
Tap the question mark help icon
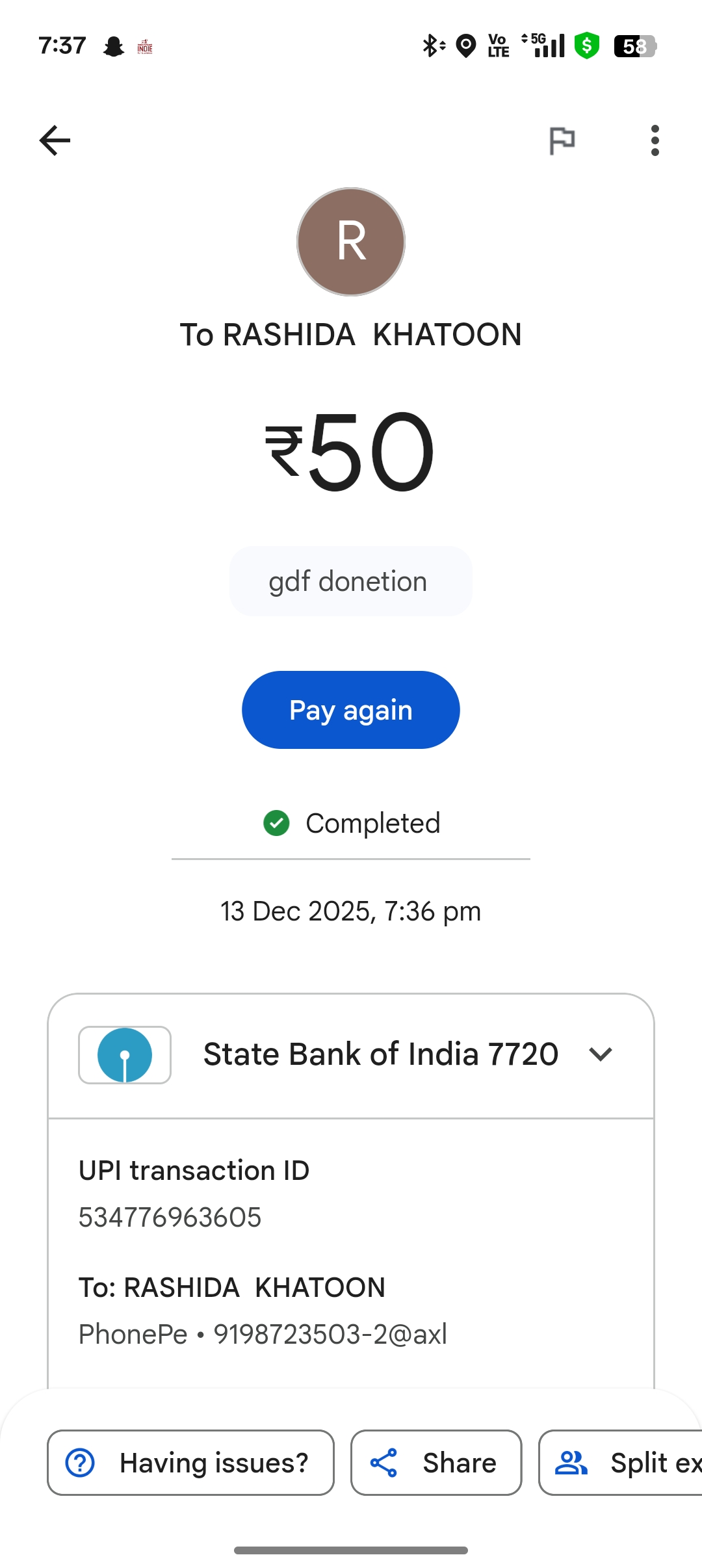pos(81,1463)
